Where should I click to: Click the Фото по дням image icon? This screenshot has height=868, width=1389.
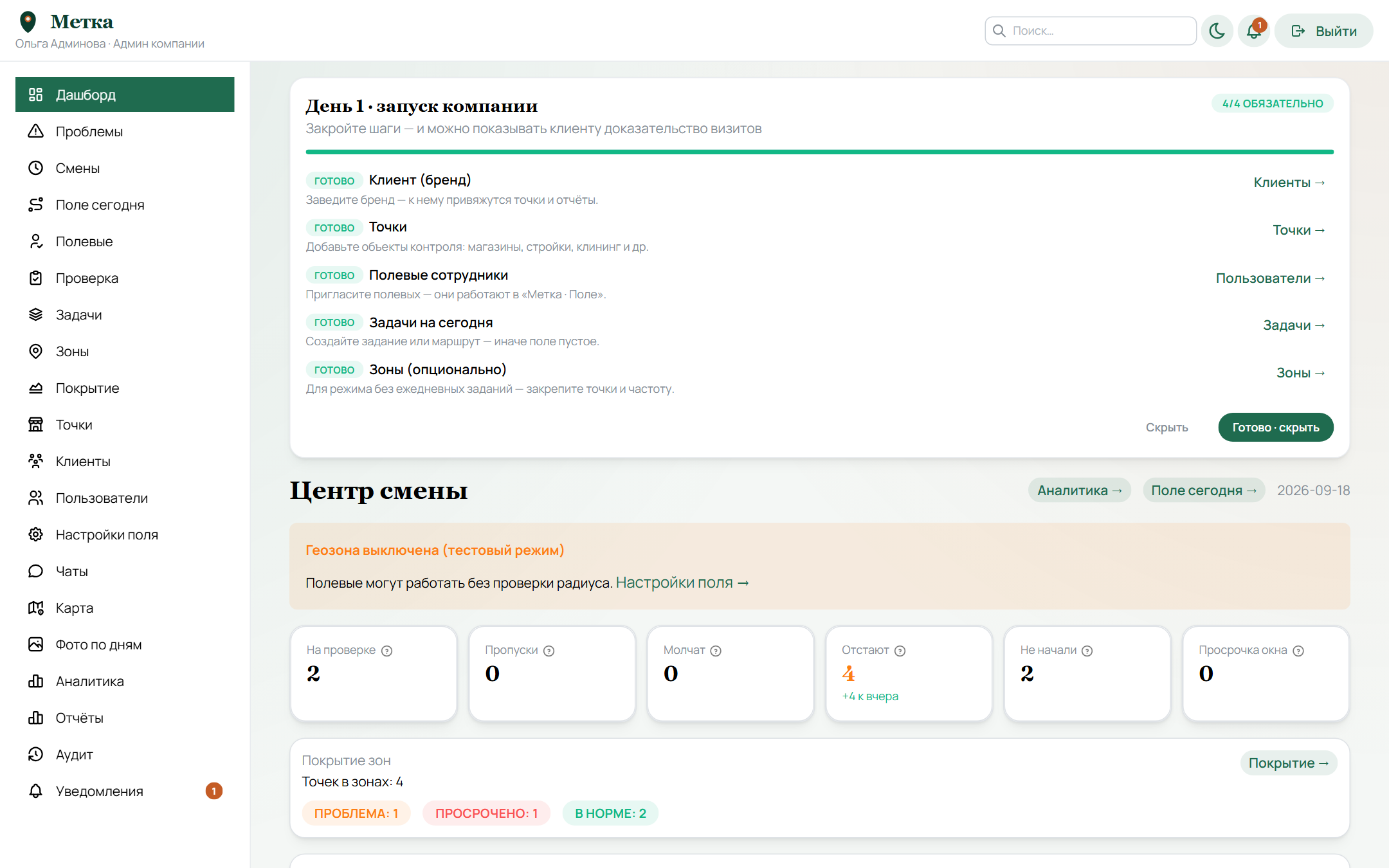click(x=36, y=644)
